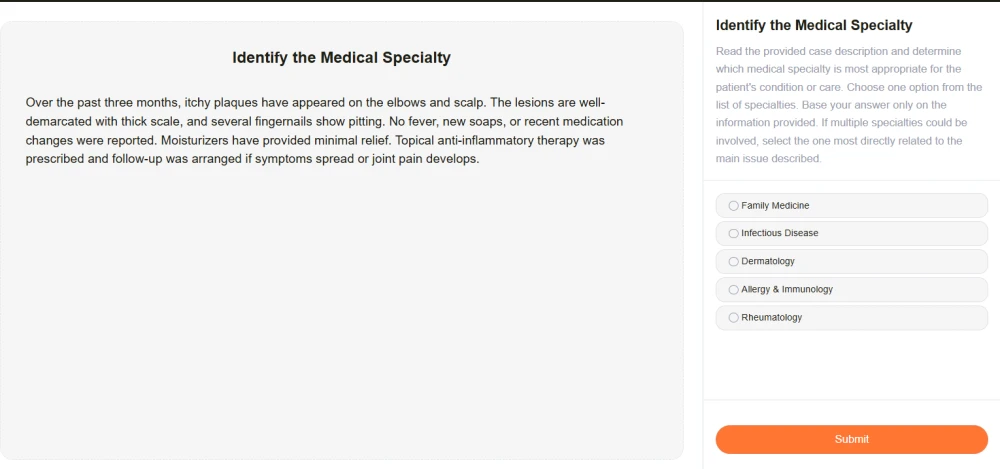1000x469 pixels.
Task: Click the 'Family Medicine' option label text
Action: (x=775, y=206)
